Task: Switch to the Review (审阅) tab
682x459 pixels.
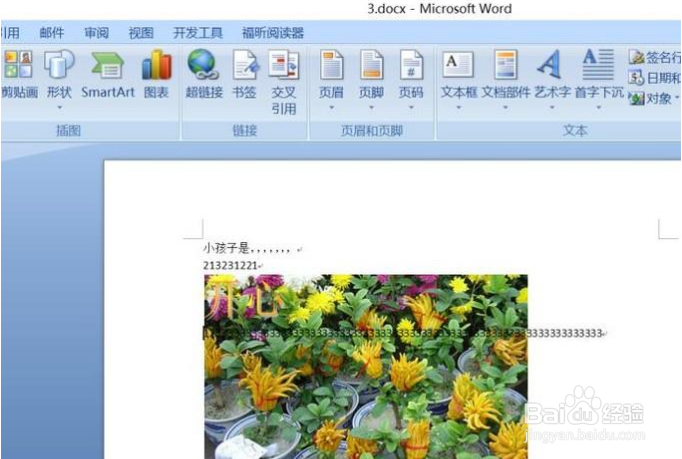Action: (x=97, y=33)
